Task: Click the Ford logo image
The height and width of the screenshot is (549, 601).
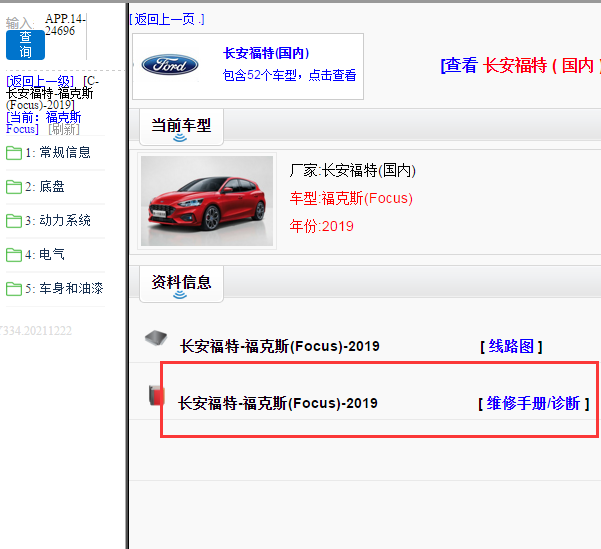Action: [170, 65]
